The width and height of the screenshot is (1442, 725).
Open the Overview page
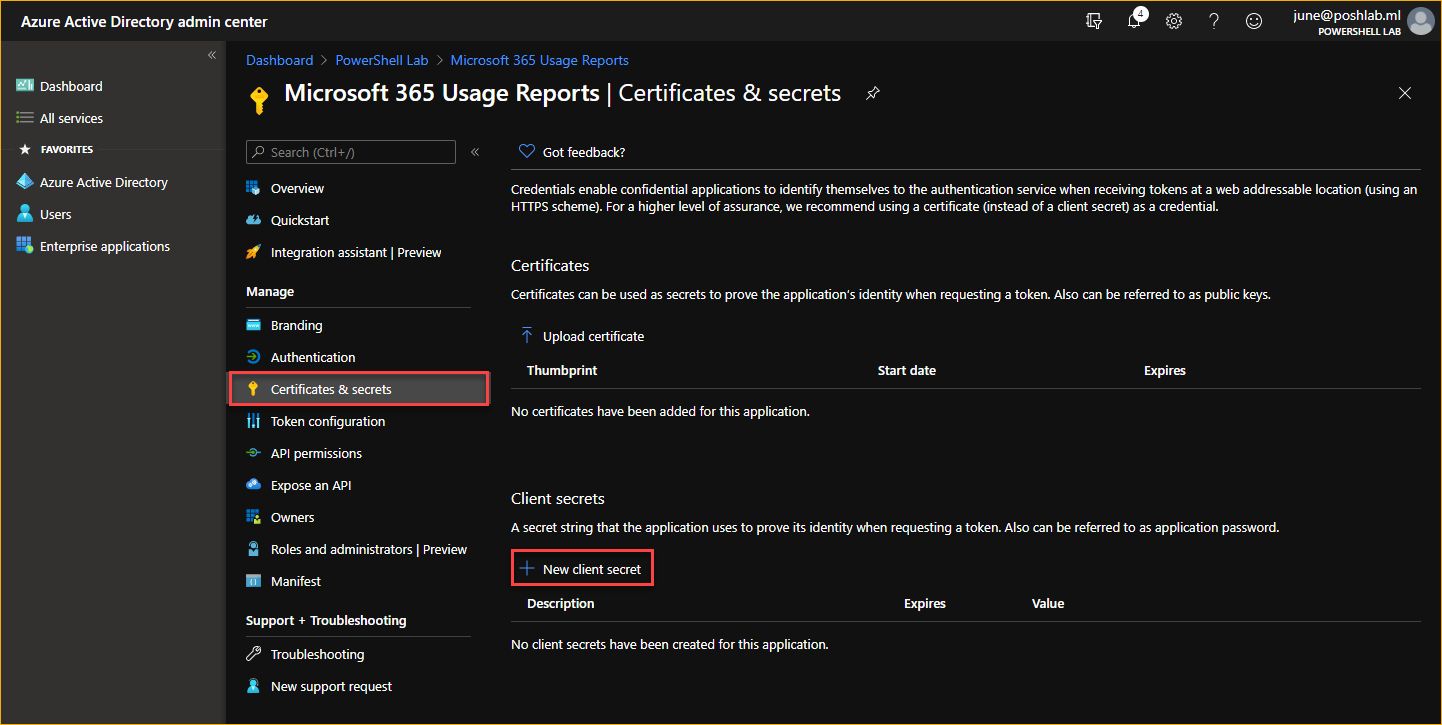click(x=298, y=188)
